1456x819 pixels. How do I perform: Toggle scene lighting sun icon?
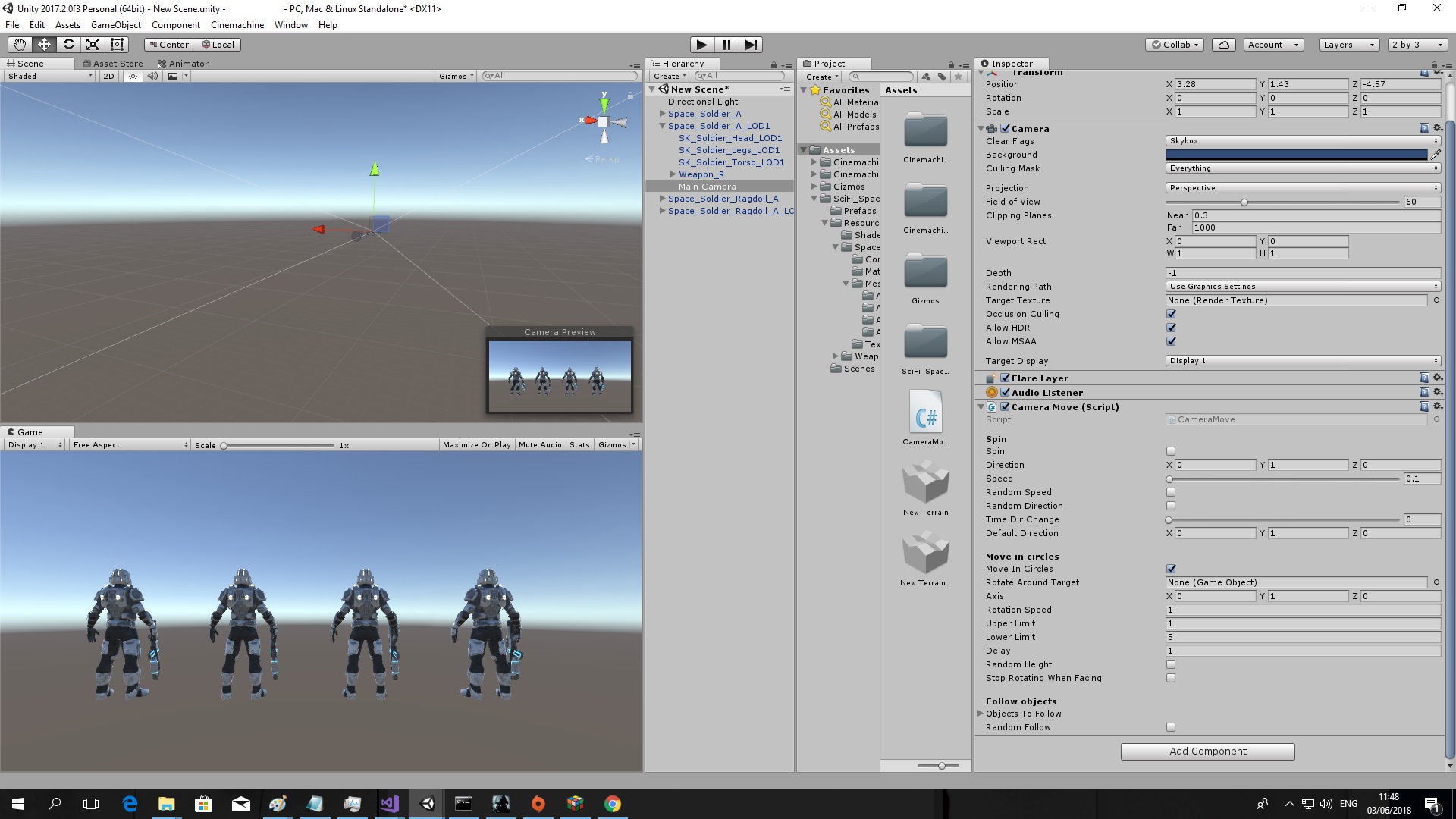pyautogui.click(x=133, y=76)
